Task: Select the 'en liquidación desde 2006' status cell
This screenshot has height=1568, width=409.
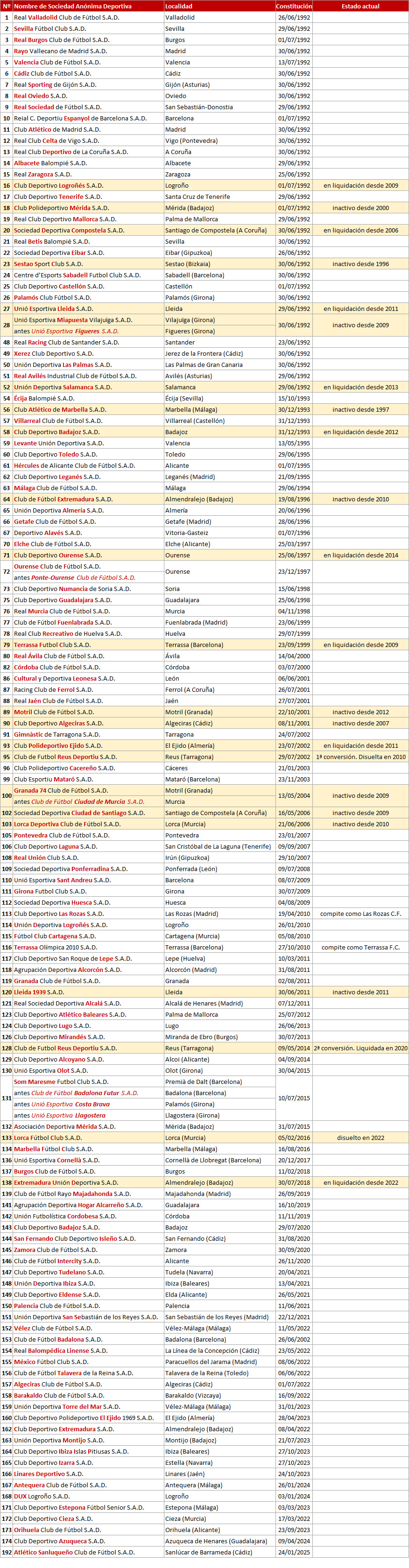Action: coord(360,231)
